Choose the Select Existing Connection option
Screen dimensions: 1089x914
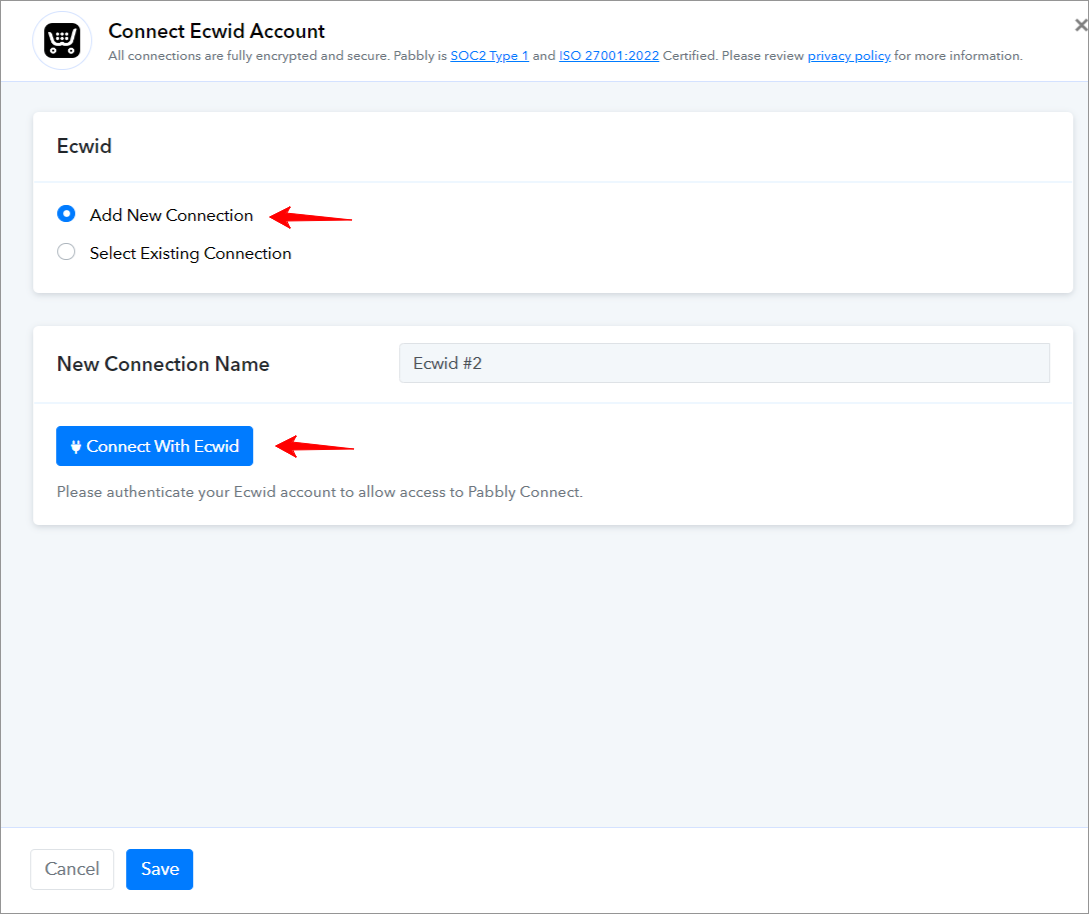click(x=66, y=252)
